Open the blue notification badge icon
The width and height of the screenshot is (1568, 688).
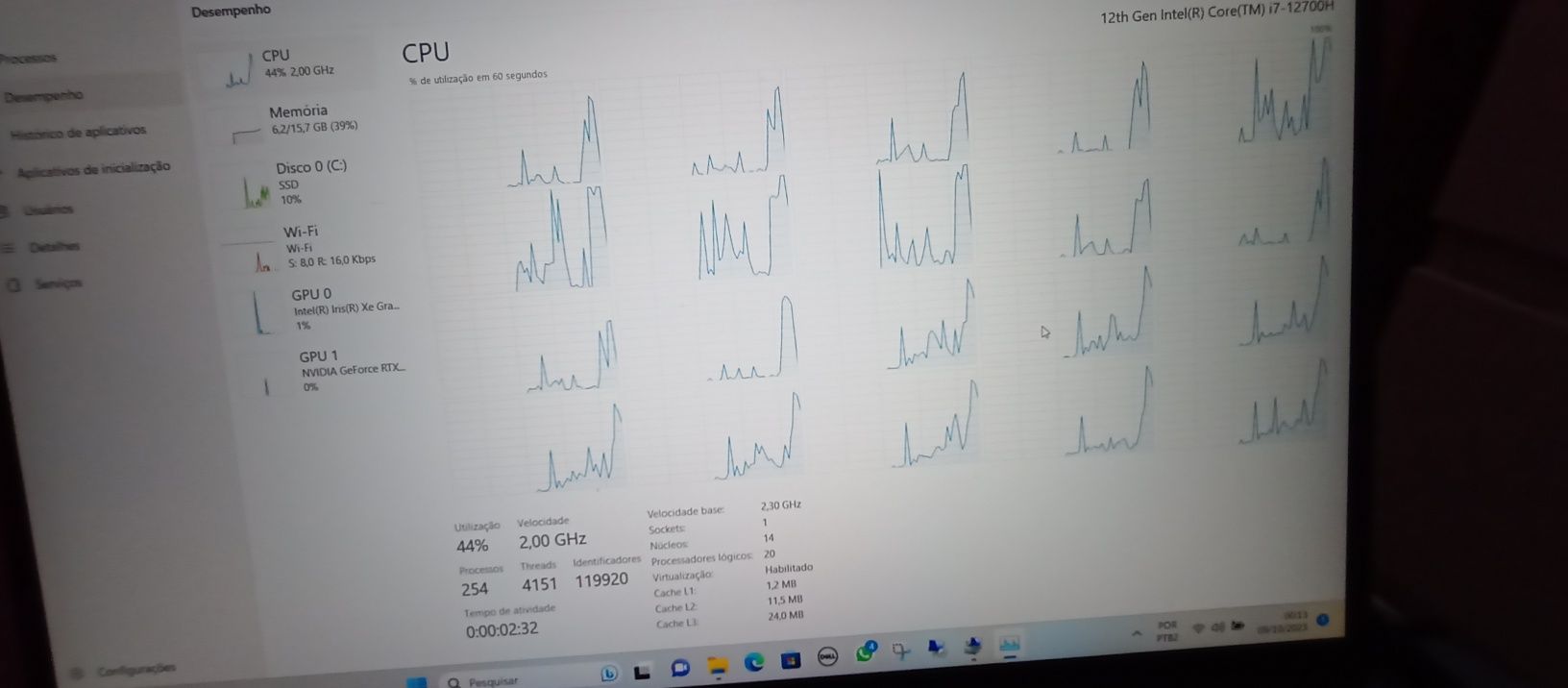[1323, 619]
